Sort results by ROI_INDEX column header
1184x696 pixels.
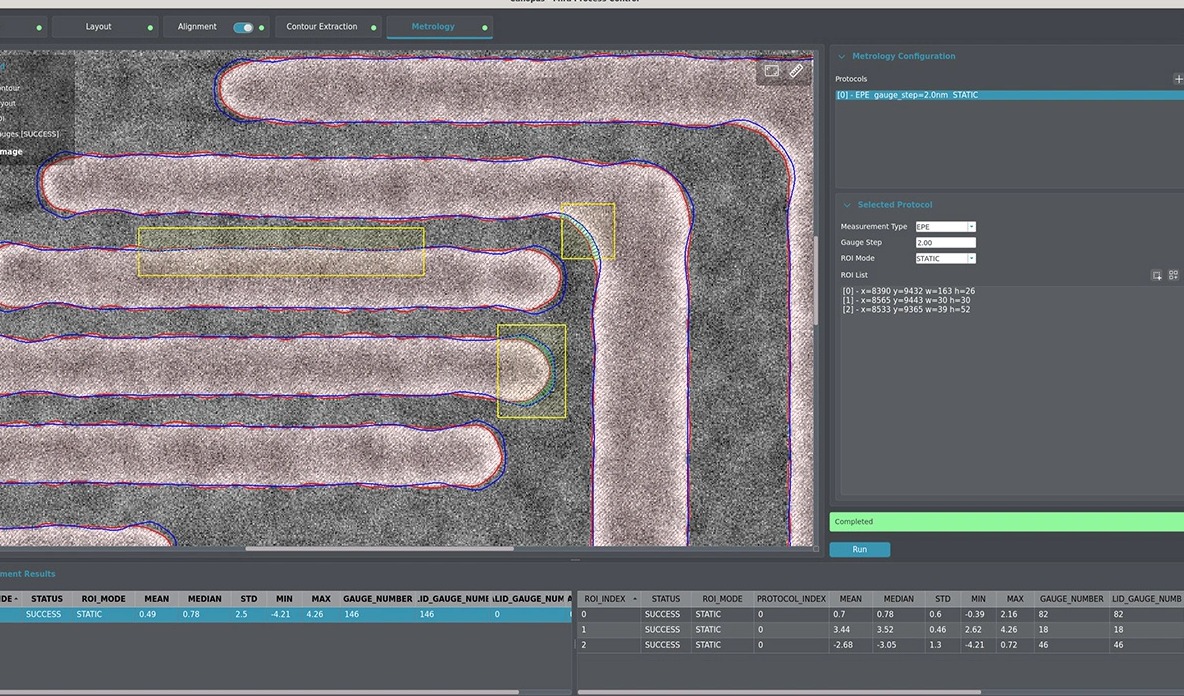[x=605, y=599]
